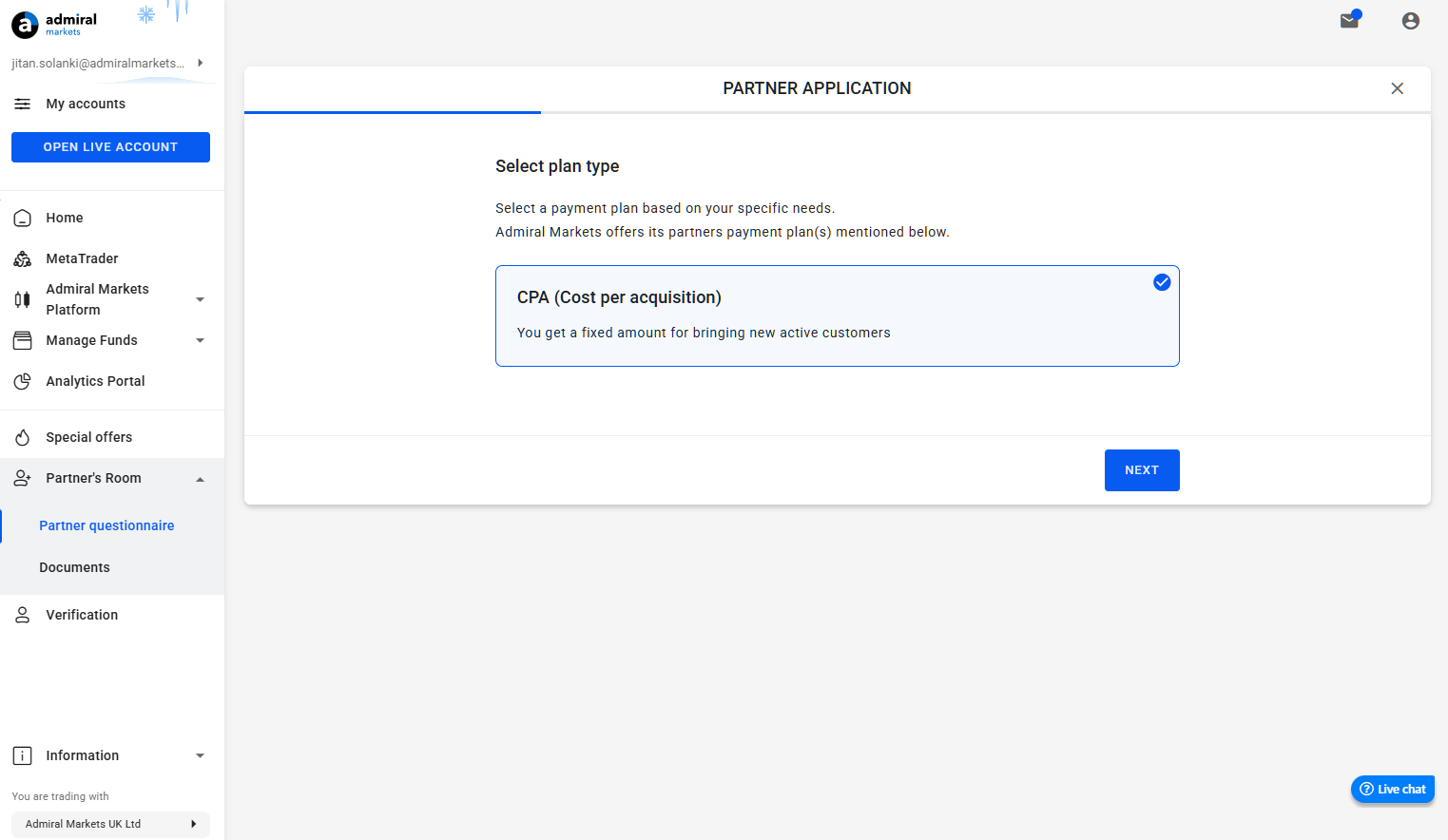Expand the Admiral Markets Platform menu
The height and width of the screenshot is (840, 1448).
(x=200, y=299)
